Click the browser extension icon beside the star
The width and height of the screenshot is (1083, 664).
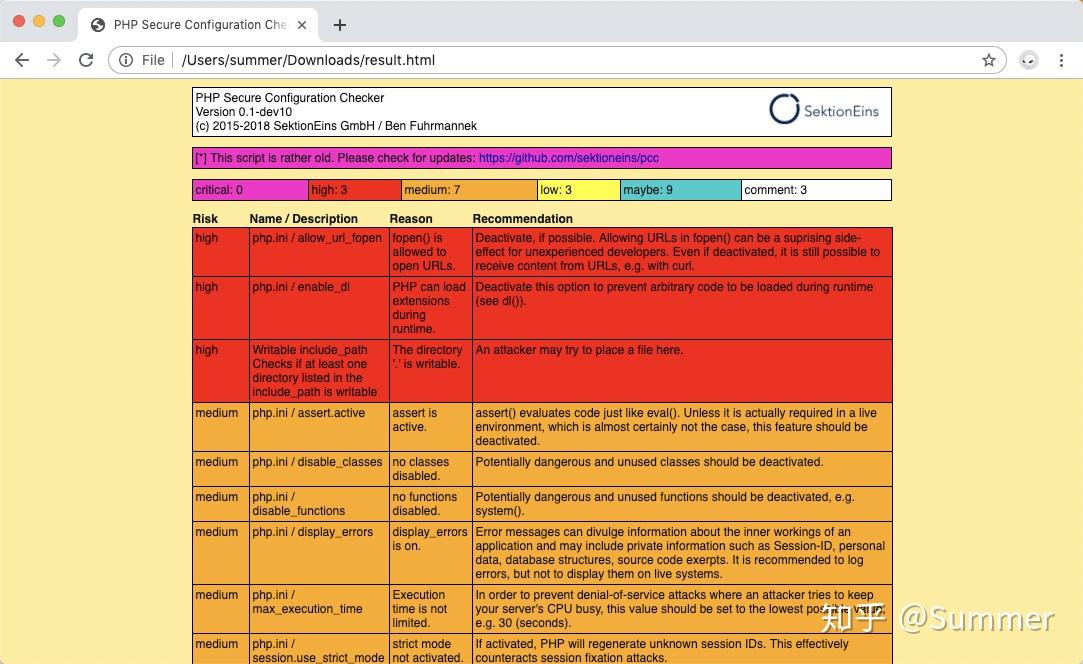click(x=1028, y=60)
